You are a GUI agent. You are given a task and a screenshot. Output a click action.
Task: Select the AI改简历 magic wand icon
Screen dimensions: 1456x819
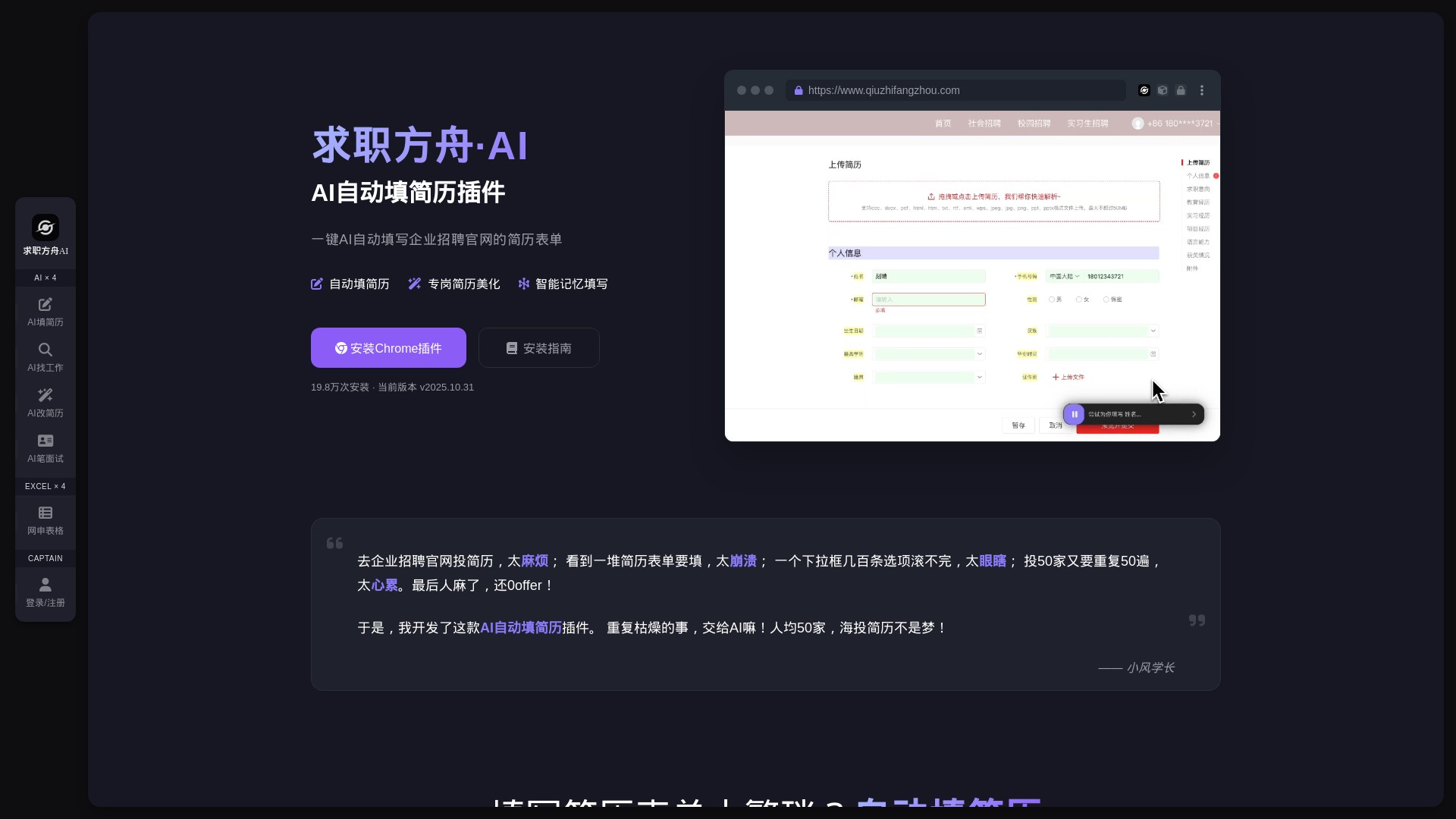(45, 403)
